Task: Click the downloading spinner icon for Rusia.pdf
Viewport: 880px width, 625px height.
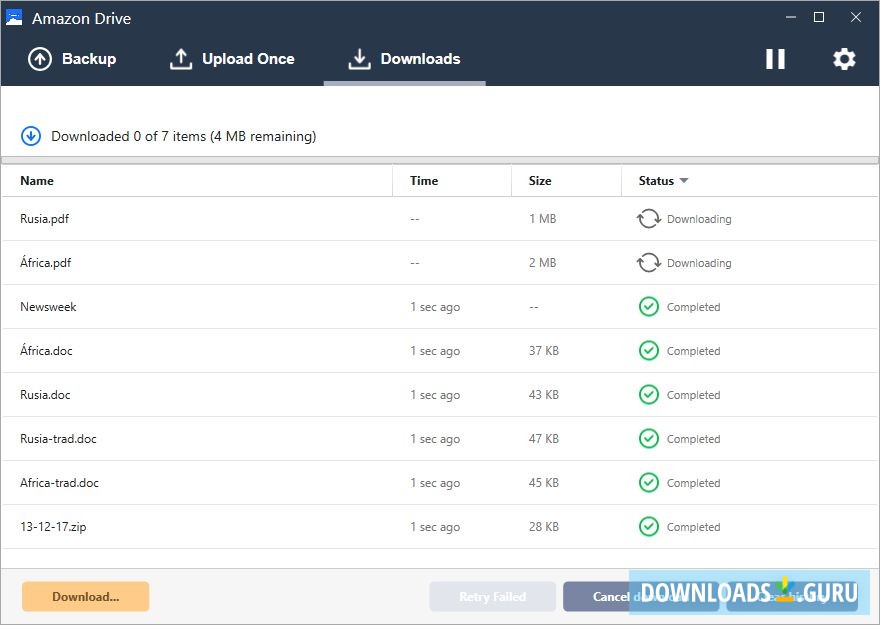Action: [651, 218]
